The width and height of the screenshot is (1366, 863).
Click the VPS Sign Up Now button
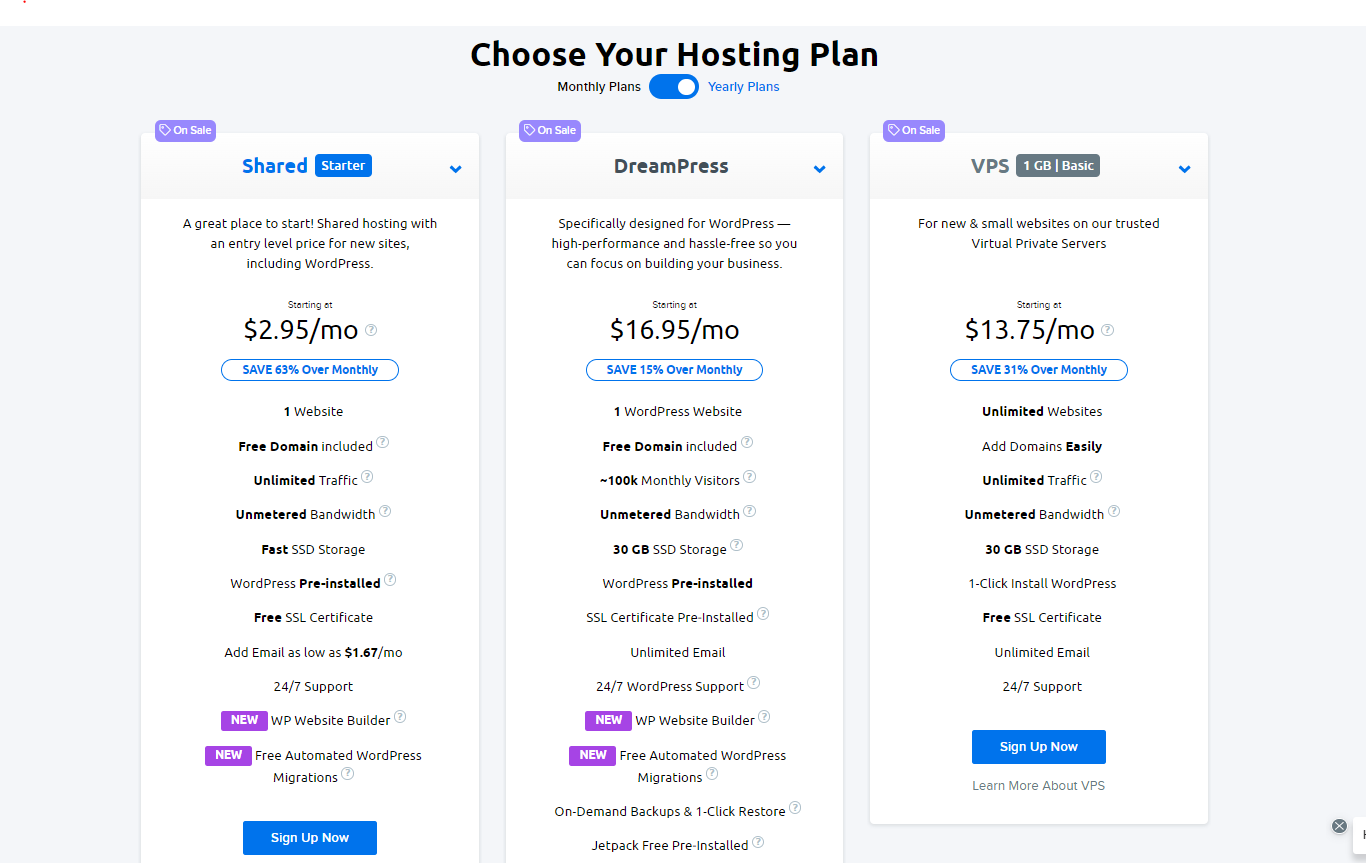[1039, 747]
